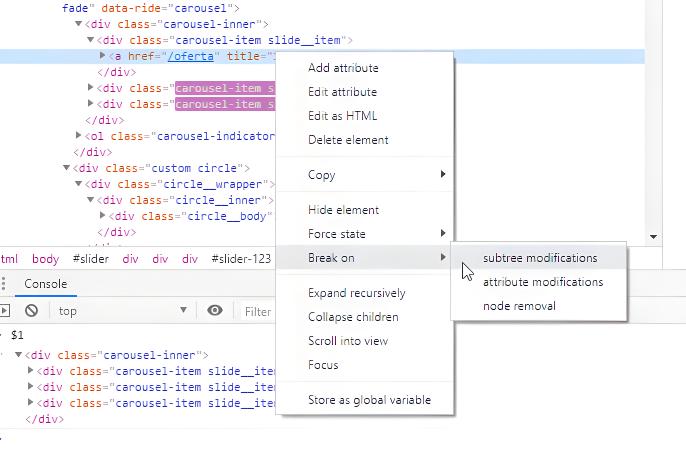Image resolution: width=686 pixels, height=476 pixels.
Task: Click Store as global variable
Action: tap(369, 400)
